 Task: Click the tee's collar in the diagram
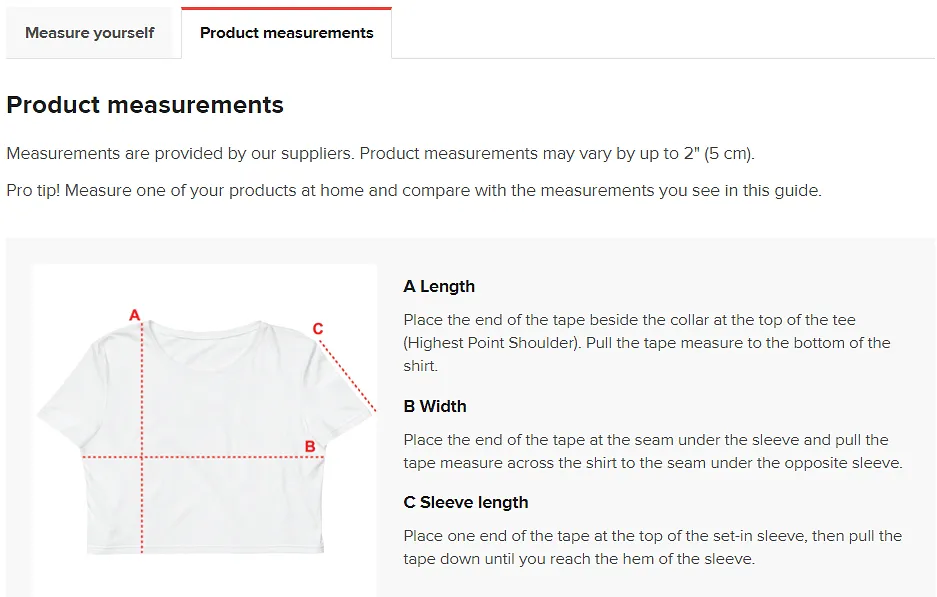205,332
